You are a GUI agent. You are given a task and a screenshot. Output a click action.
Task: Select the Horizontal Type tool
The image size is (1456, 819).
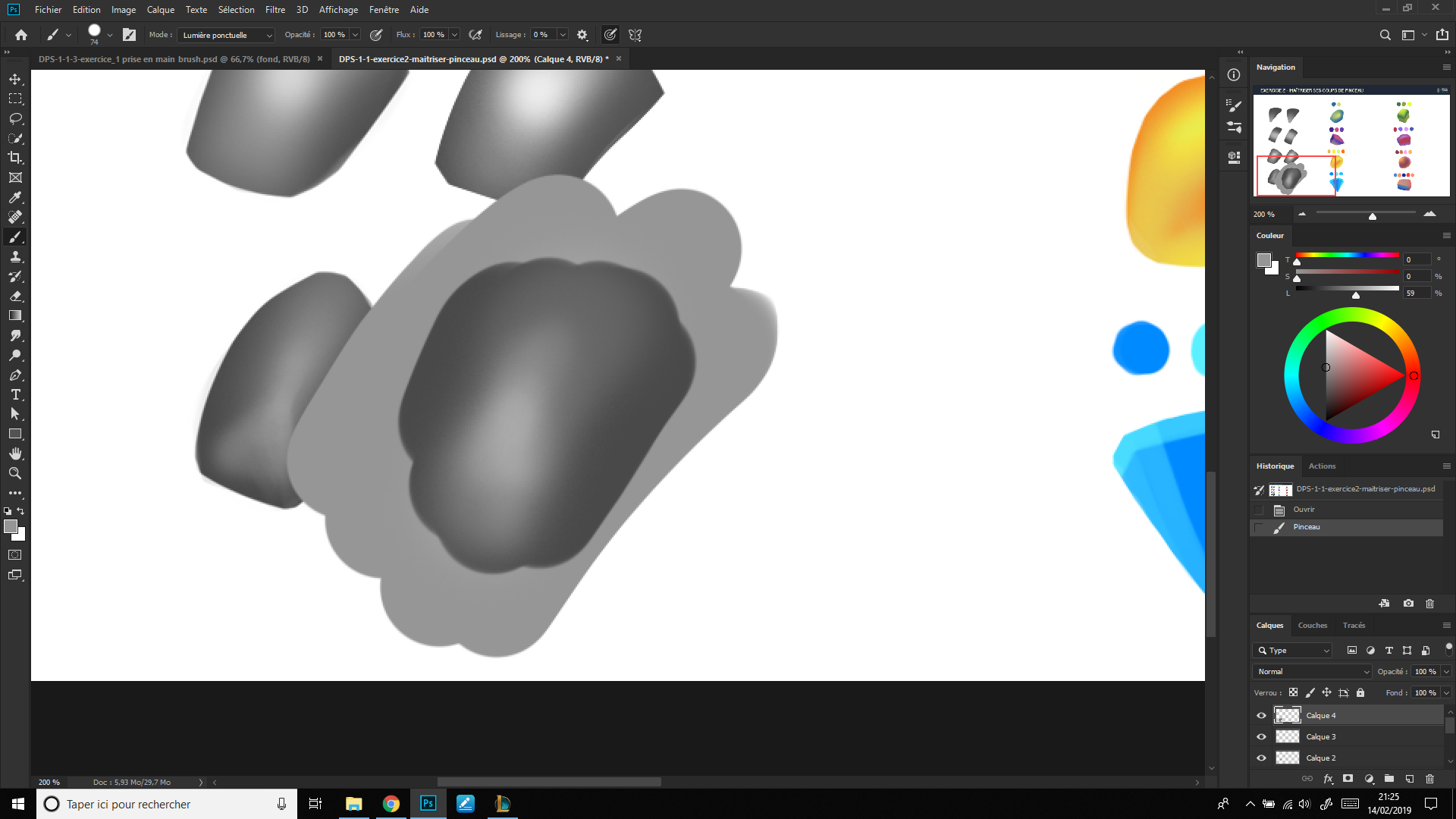15,394
